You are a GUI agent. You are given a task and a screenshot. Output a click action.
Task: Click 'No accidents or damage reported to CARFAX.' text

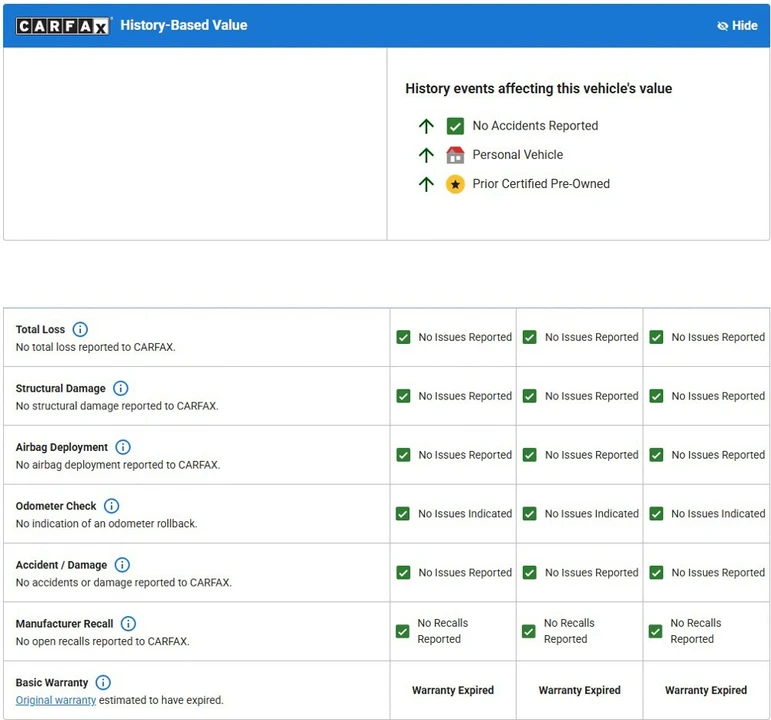point(124,583)
